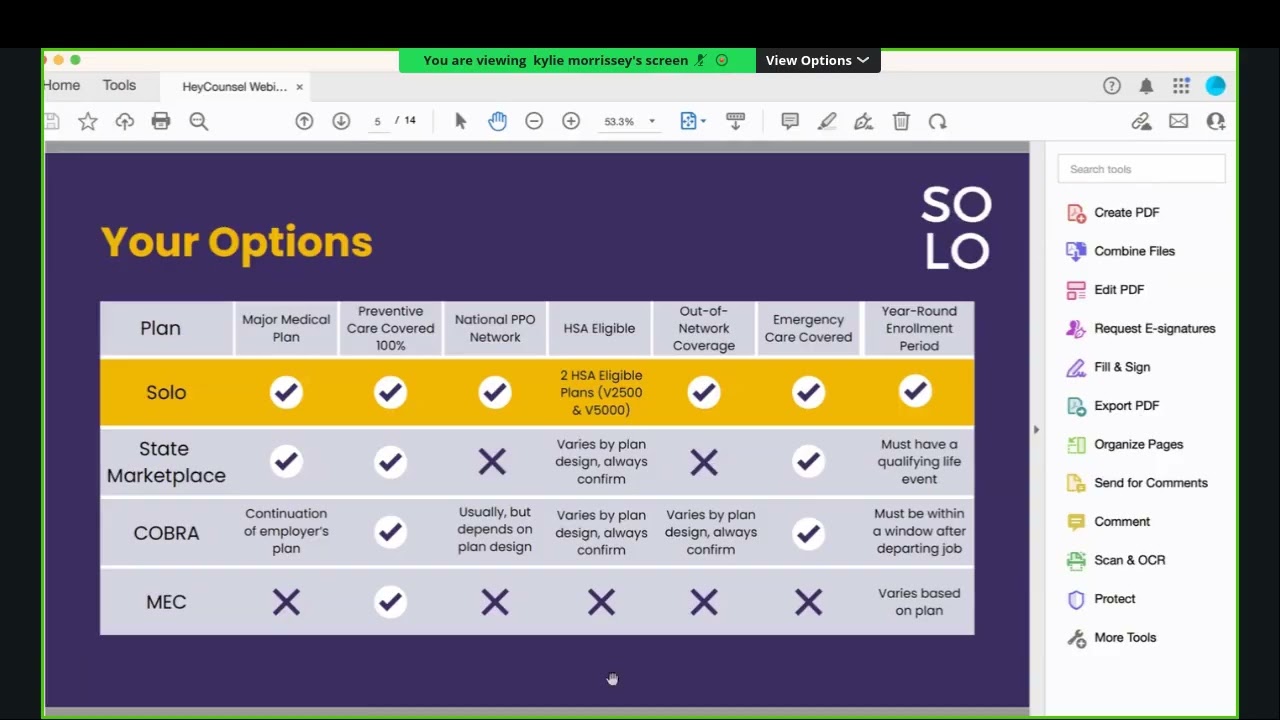This screenshot has width=1280, height=720.
Task: Open help question mark icon
Action: coord(1112,86)
